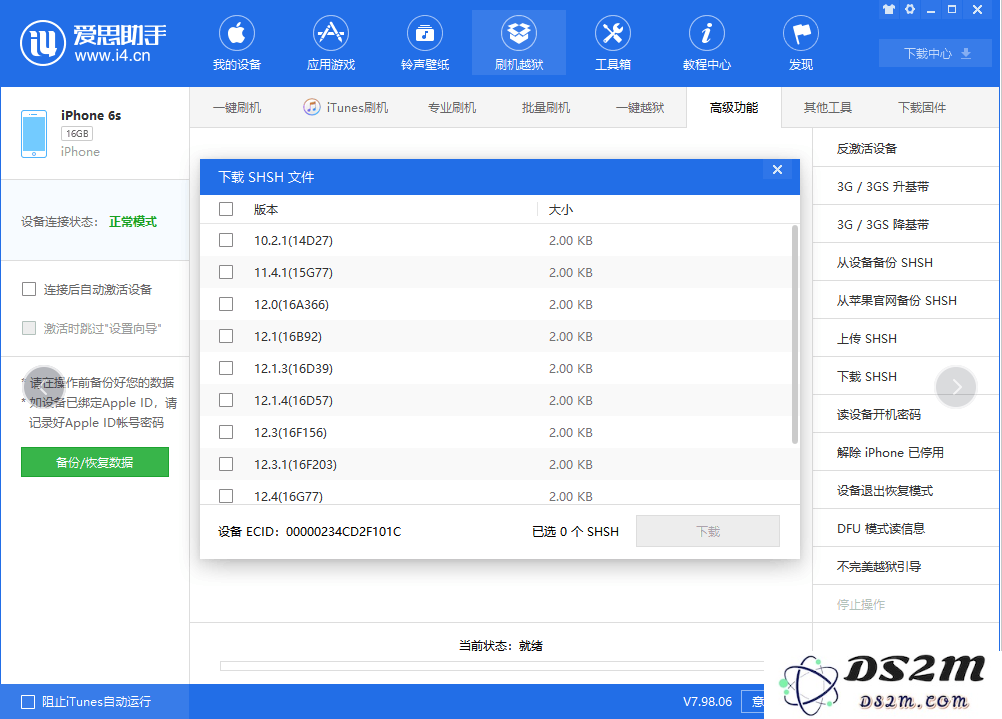
Task: Check the 12.4(16G77) checkbox
Action: (x=226, y=496)
